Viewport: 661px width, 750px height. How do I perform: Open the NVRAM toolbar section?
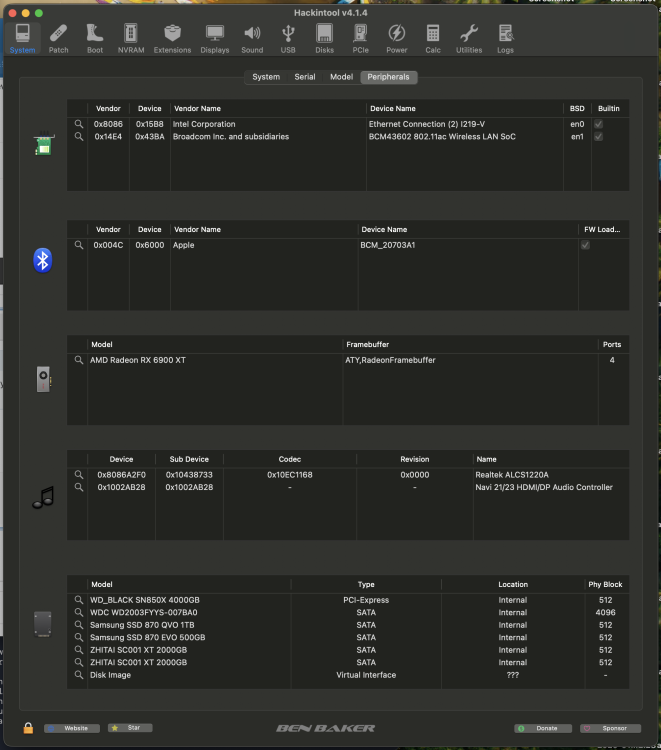(131, 39)
